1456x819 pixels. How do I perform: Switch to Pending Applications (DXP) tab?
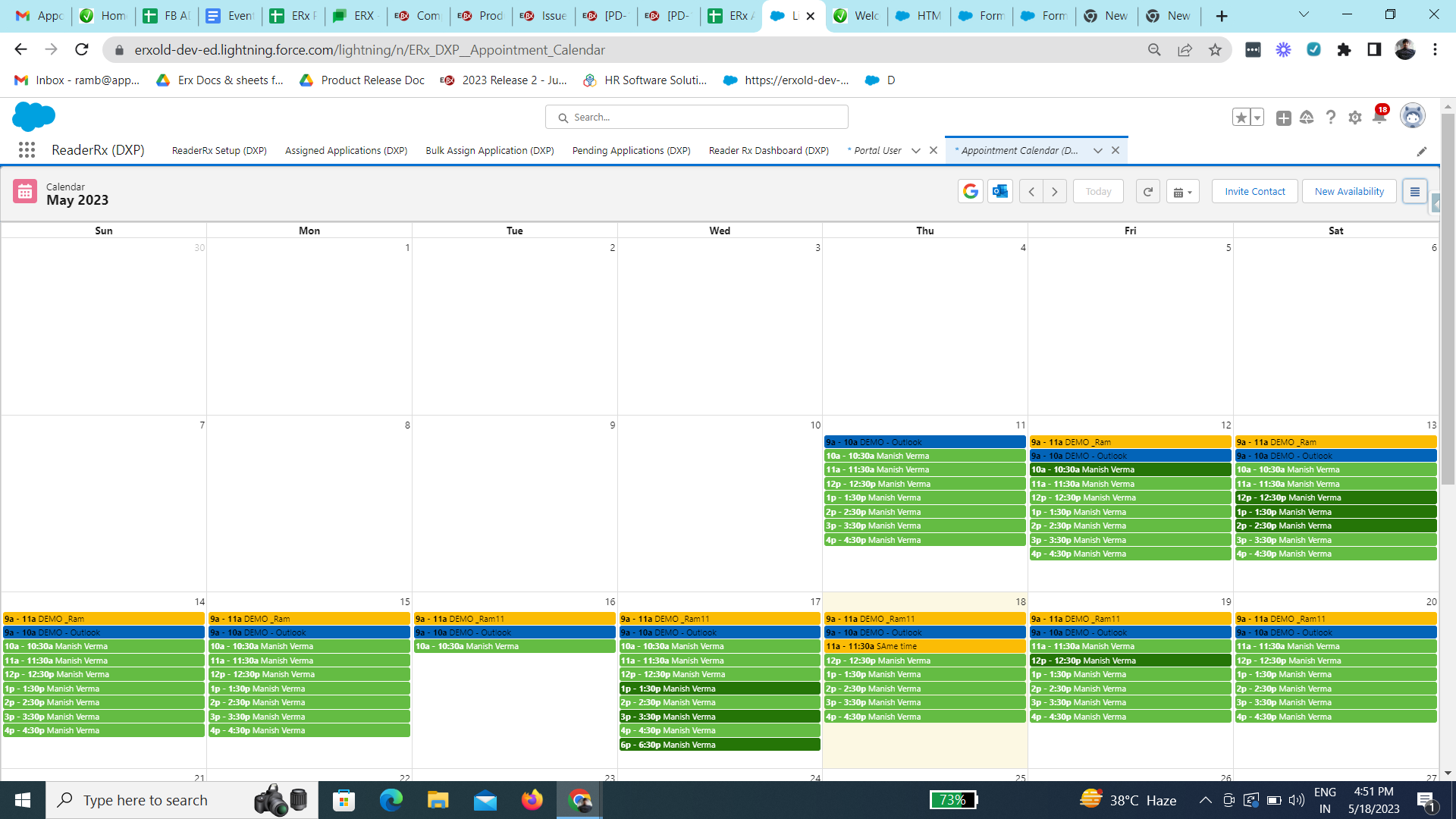[x=631, y=150]
